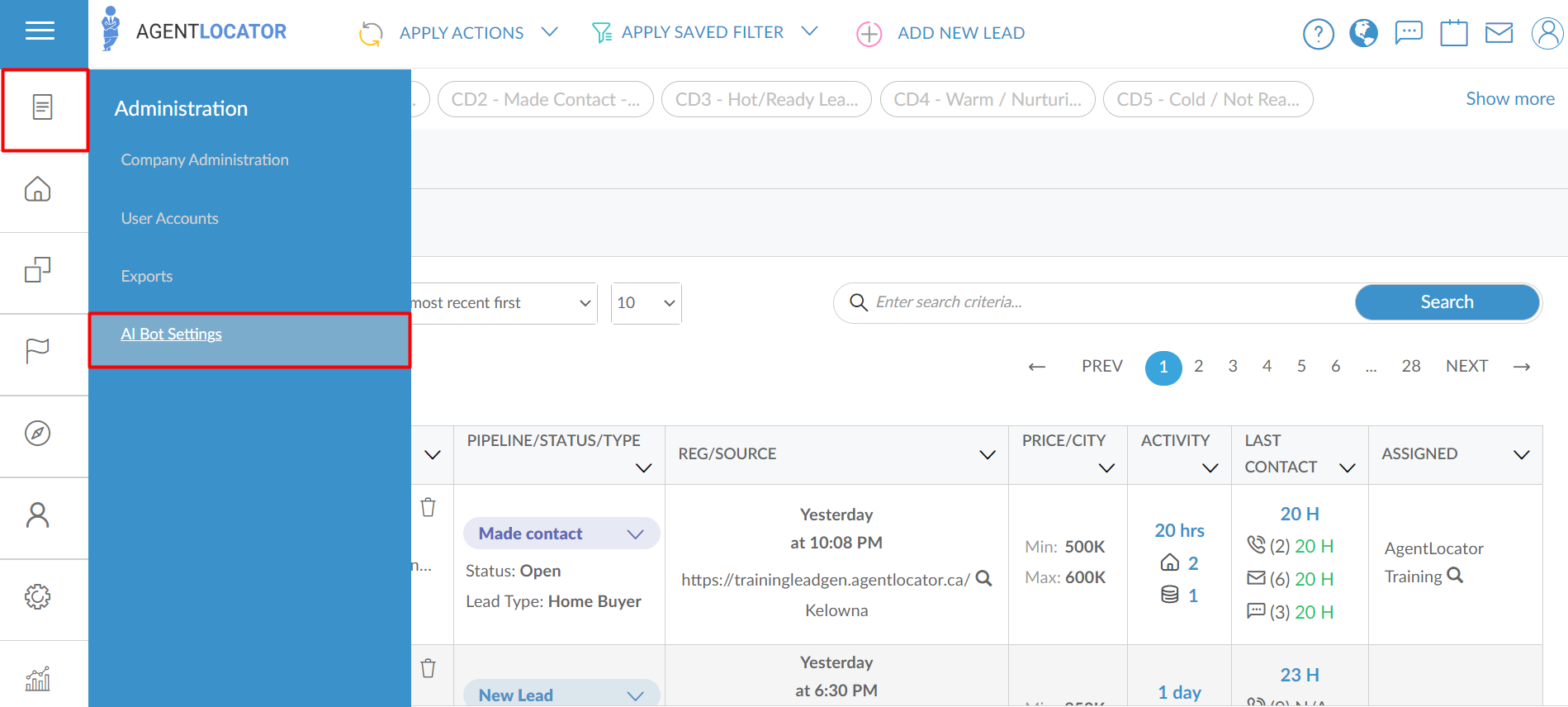Click the database stack icon in Activity column
The height and width of the screenshot is (707, 1568).
tap(1170, 595)
